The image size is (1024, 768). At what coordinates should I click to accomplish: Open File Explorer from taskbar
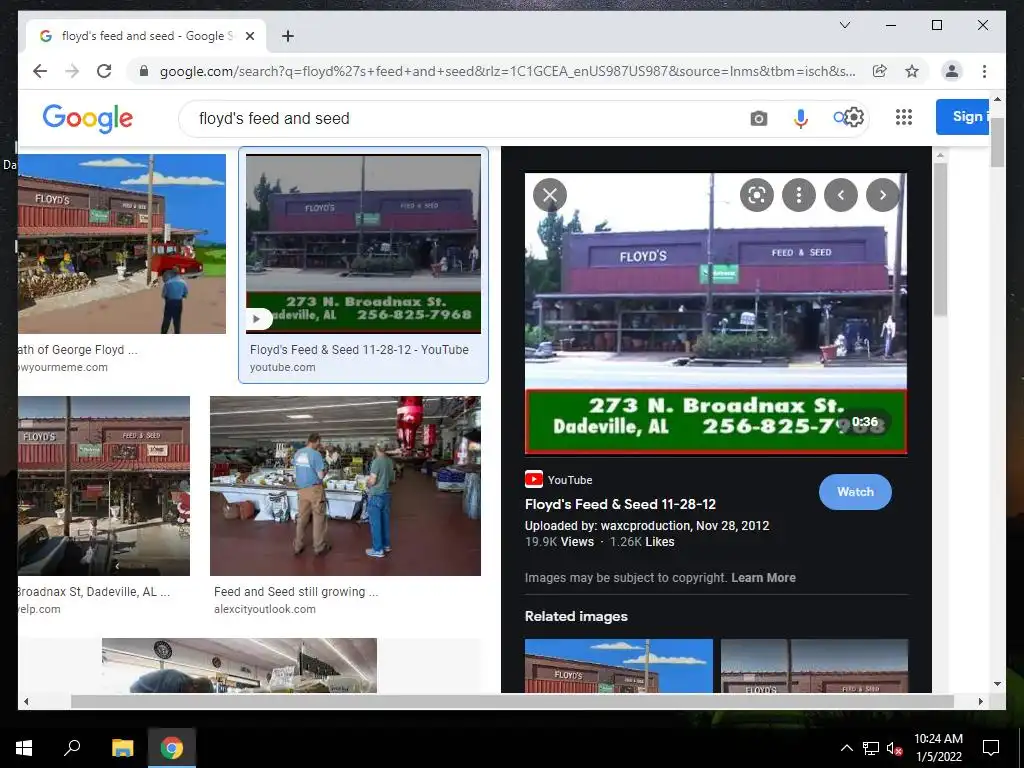coord(122,748)
